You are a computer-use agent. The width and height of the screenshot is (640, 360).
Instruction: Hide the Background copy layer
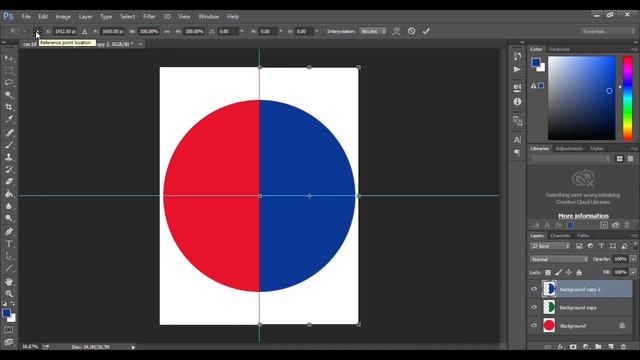point(534,307)
